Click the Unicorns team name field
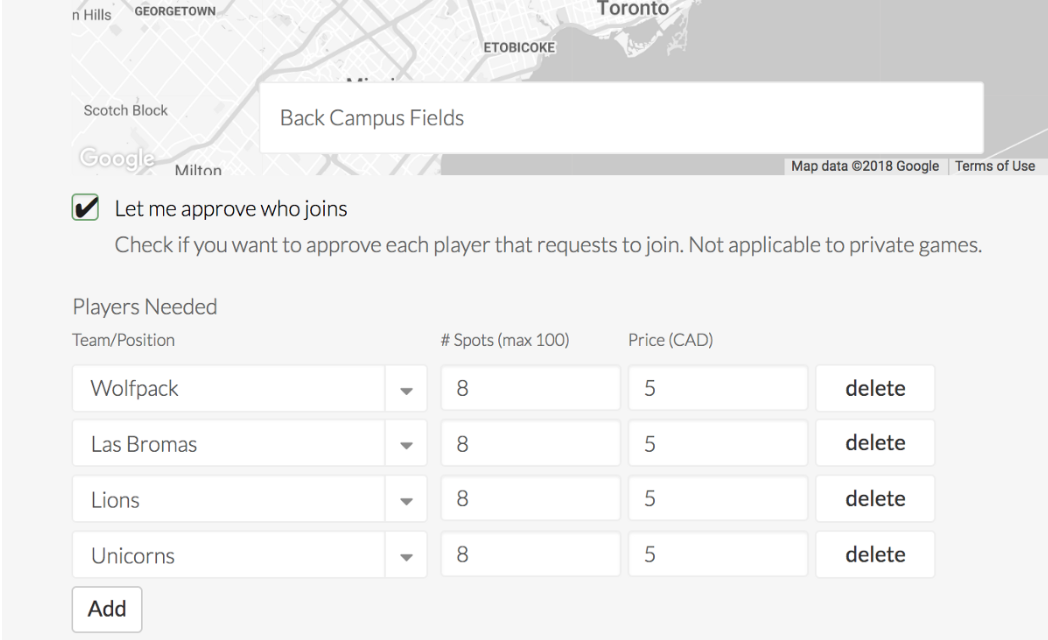The height and width of the screenshot is (640, 1048). point(229,555)
